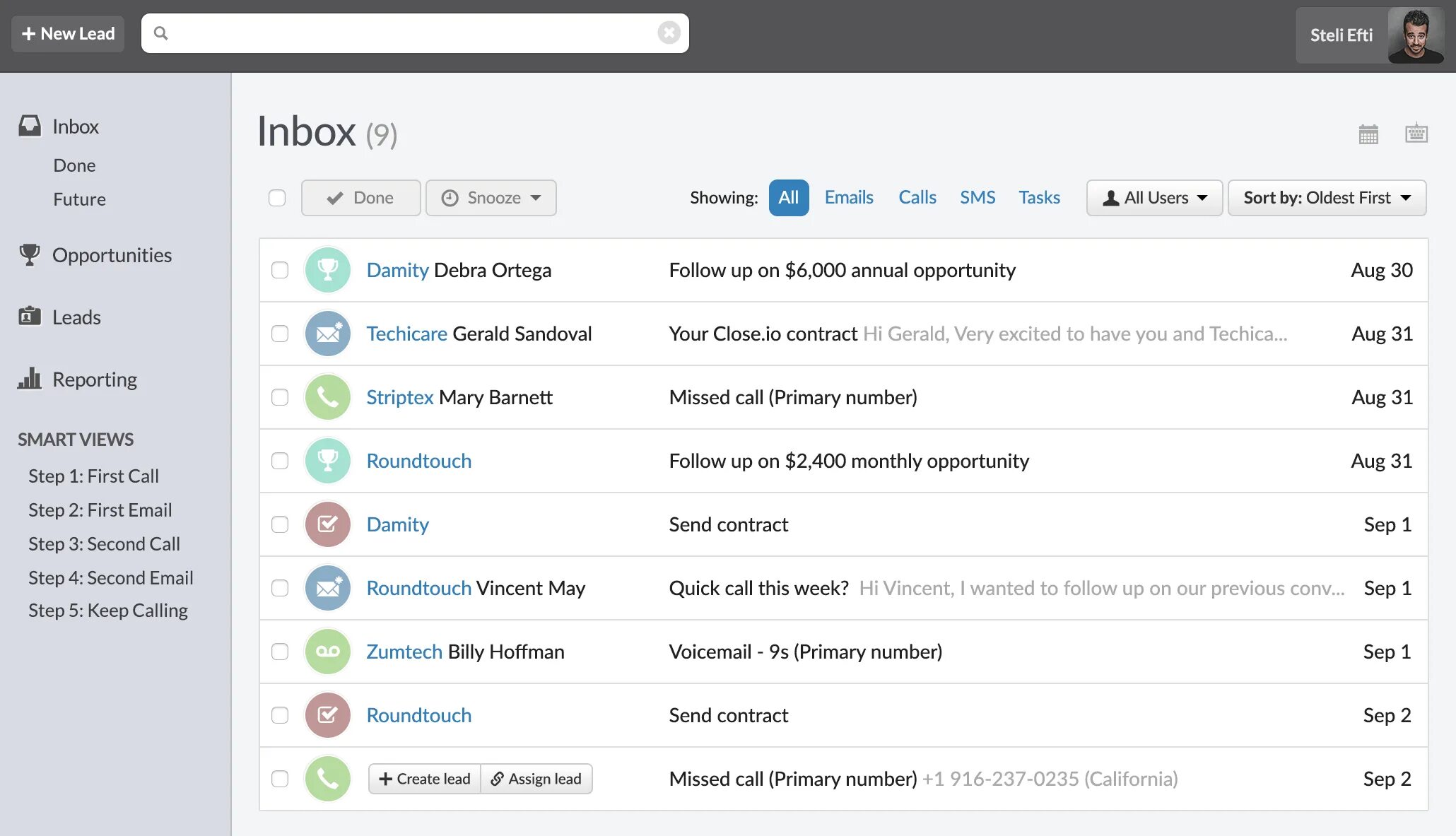The height and width of the screenshot is (836, 1456).
Task: Toggle the select-all checkbox in inbox header
Action: tap(277, 197)
